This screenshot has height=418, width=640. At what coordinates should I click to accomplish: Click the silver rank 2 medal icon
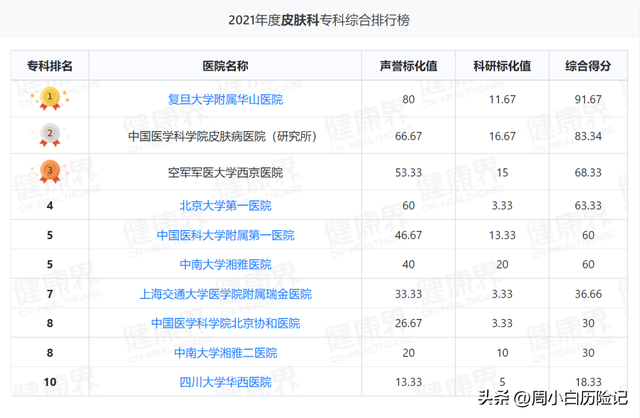[50, 135]
